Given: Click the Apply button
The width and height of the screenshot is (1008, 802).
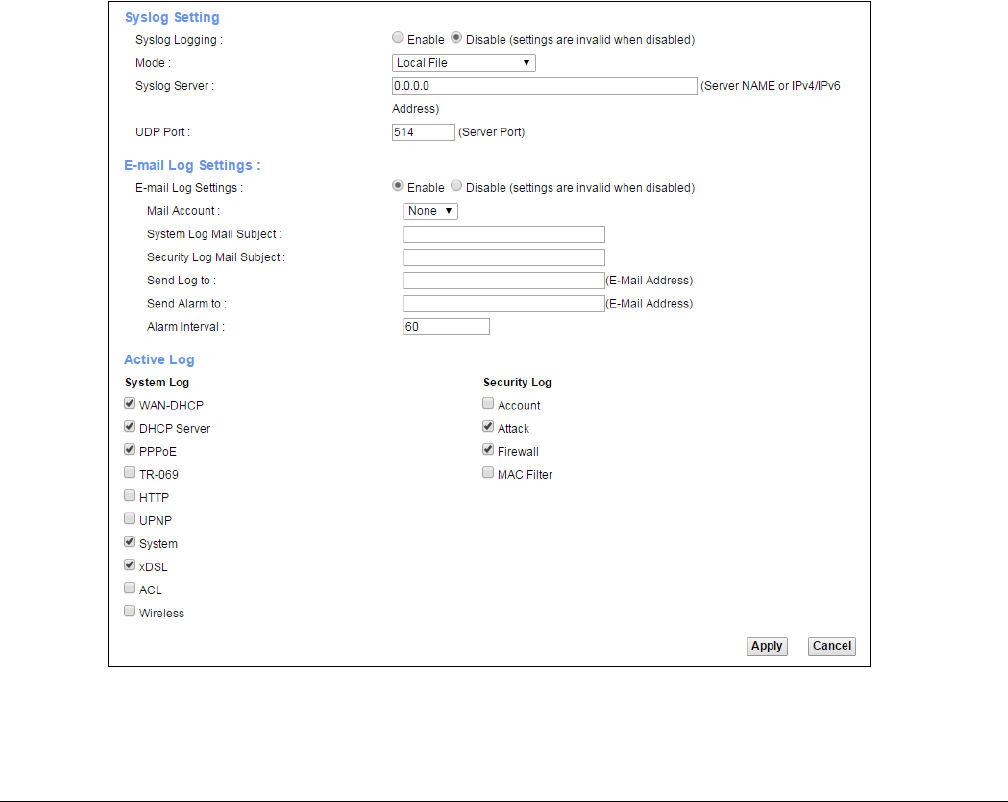Looking at the screenshot, I should 768,646.
